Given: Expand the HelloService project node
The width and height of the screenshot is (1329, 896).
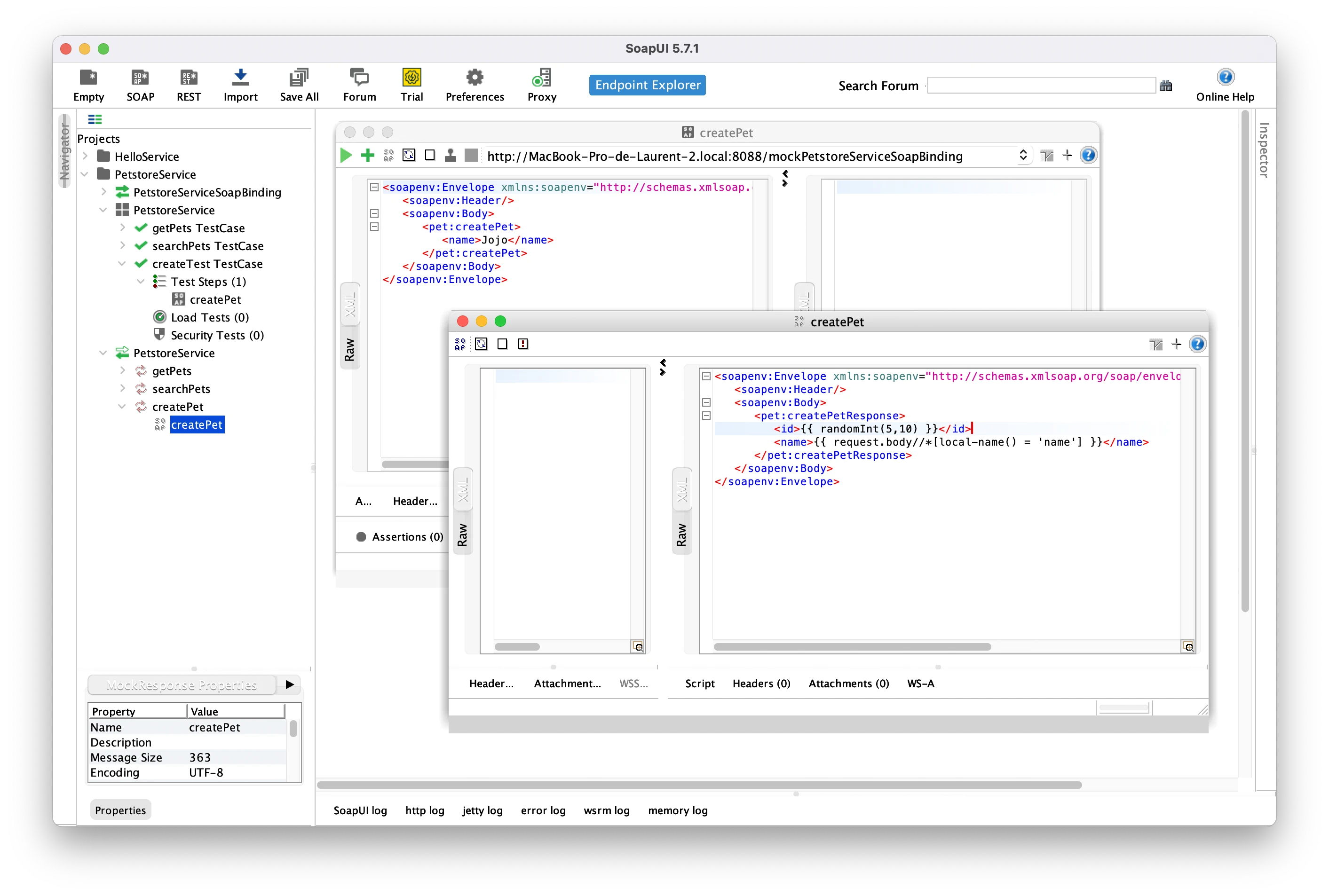Looking at the screenshot, I should click(x=85, y=157).
